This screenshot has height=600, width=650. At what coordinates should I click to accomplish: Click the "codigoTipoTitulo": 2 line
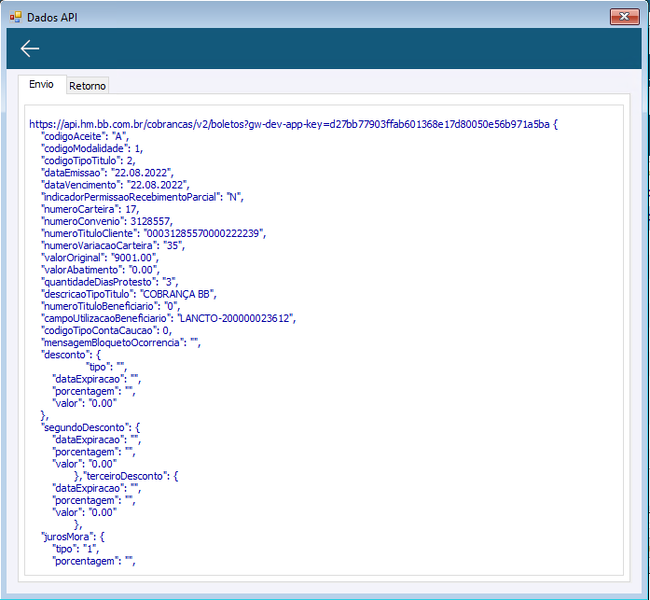pyautogui.click(x=88, y=160)
